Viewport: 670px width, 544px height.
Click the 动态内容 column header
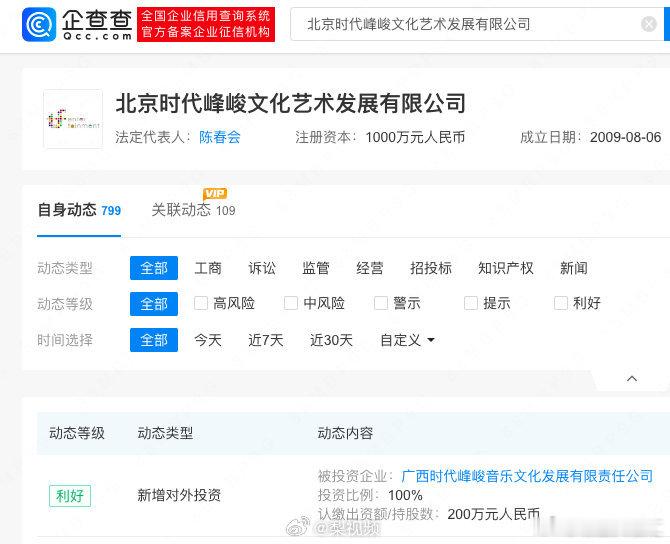[x=345, y=433]
